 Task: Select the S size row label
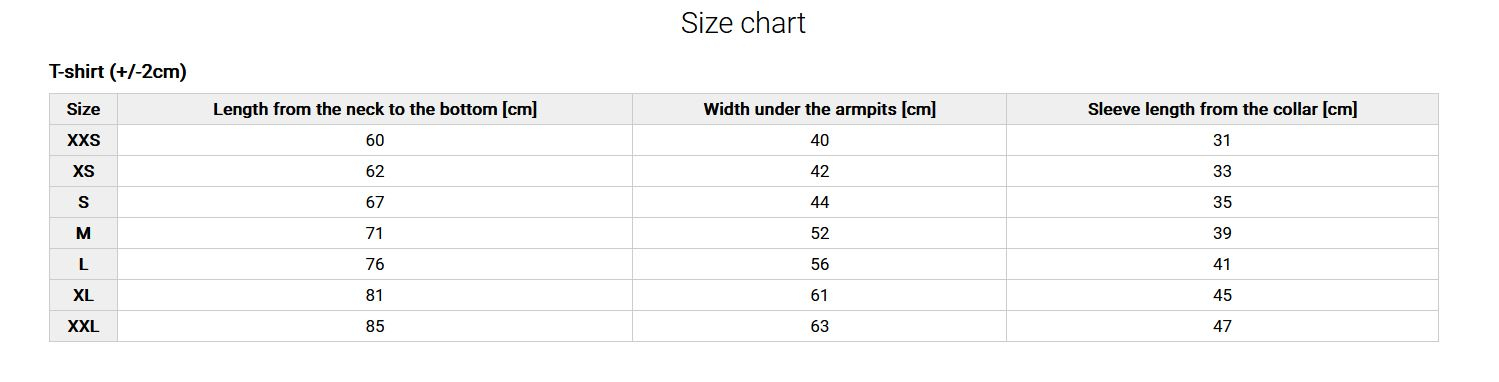(x=83, y=202)
